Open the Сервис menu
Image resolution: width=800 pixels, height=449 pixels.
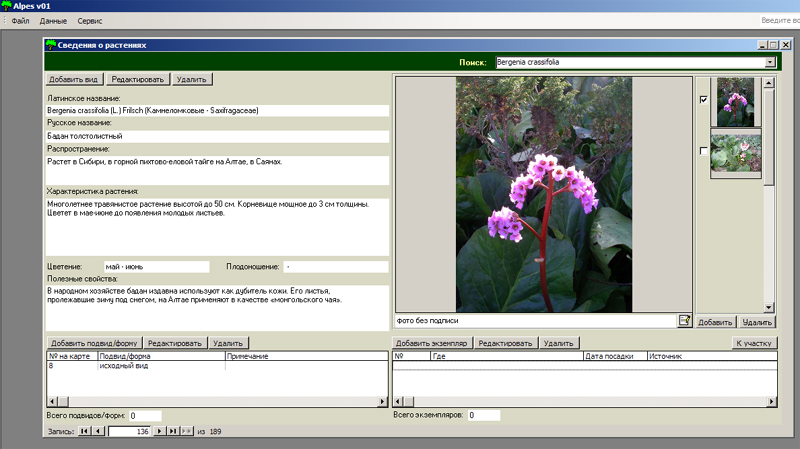point(89,20)
